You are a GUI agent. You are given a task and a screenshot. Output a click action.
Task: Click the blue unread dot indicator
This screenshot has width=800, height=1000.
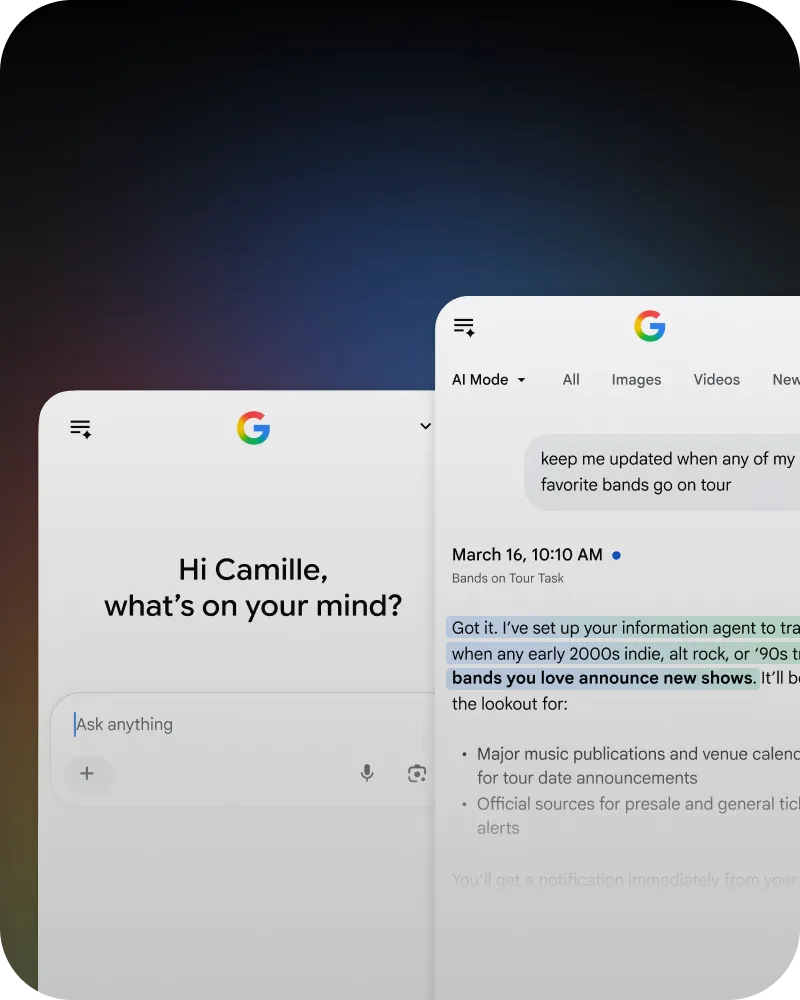(616, 555)
